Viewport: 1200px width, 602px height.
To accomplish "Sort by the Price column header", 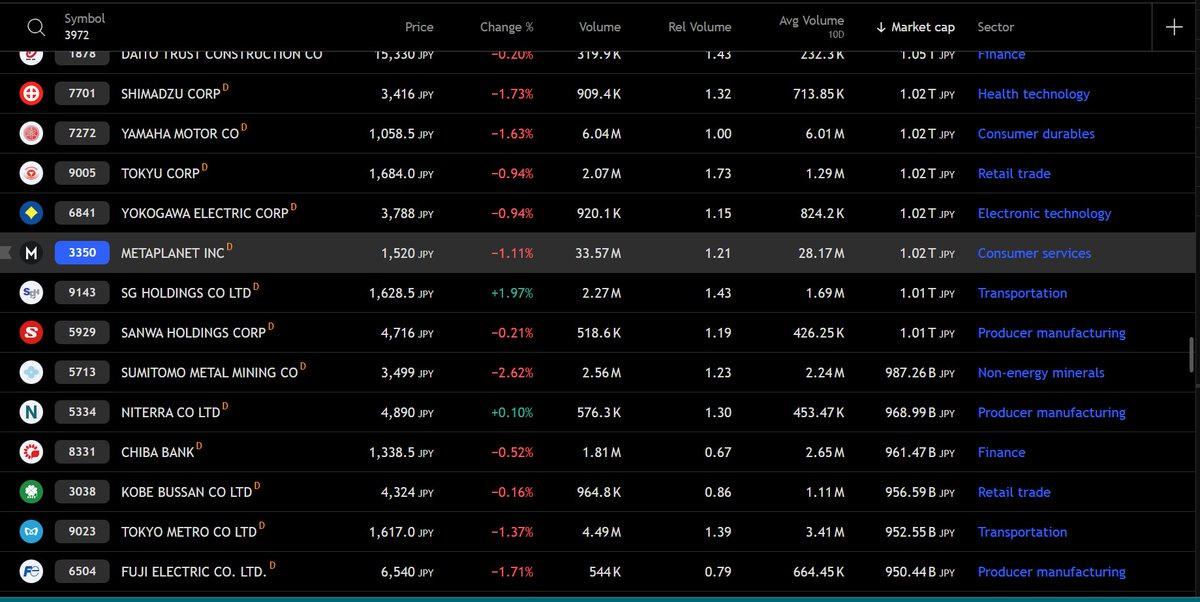I will coord(419,27).
